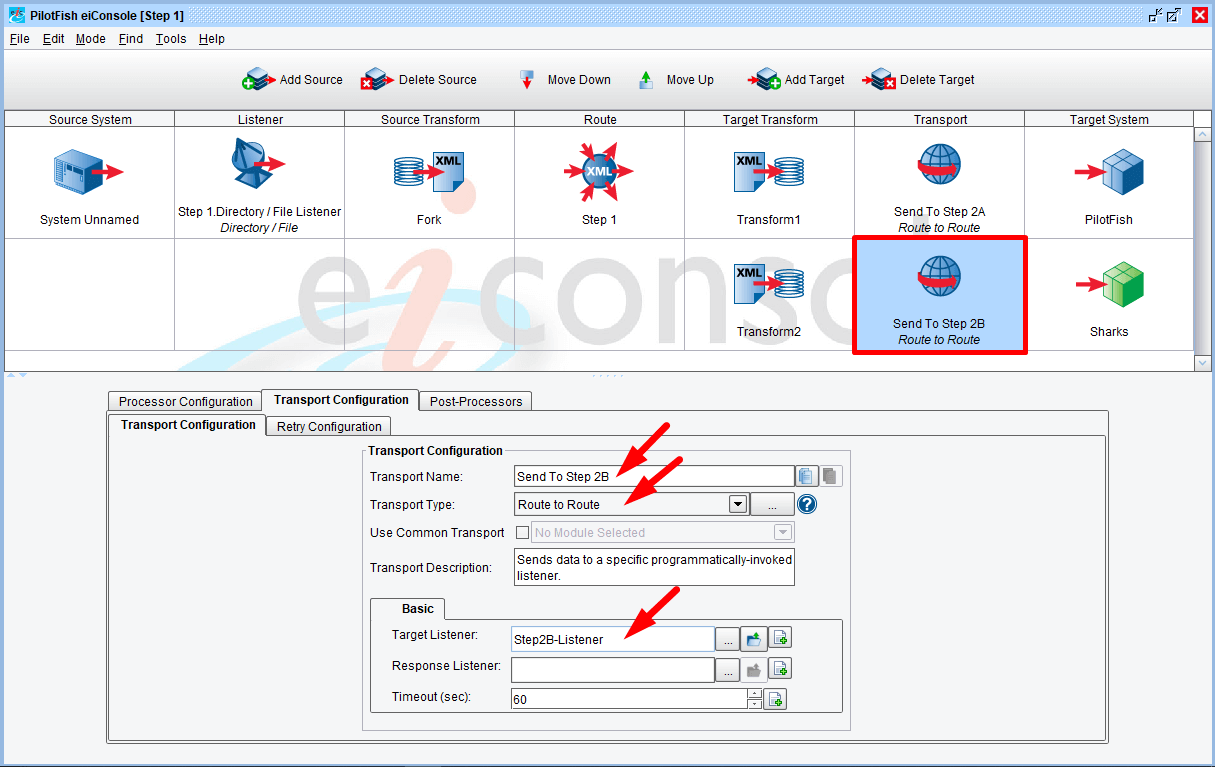
Task: Click the add-document icon next to Timeout
Action: tap(775, 699)
